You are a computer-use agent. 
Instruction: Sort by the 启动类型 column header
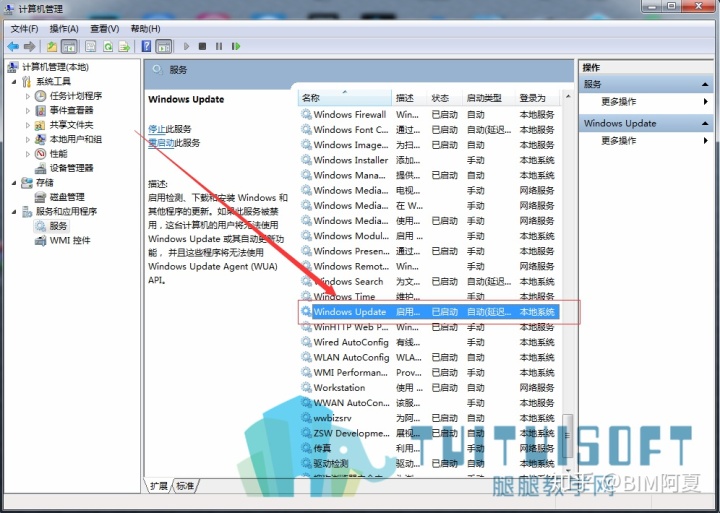coord(488,98)
